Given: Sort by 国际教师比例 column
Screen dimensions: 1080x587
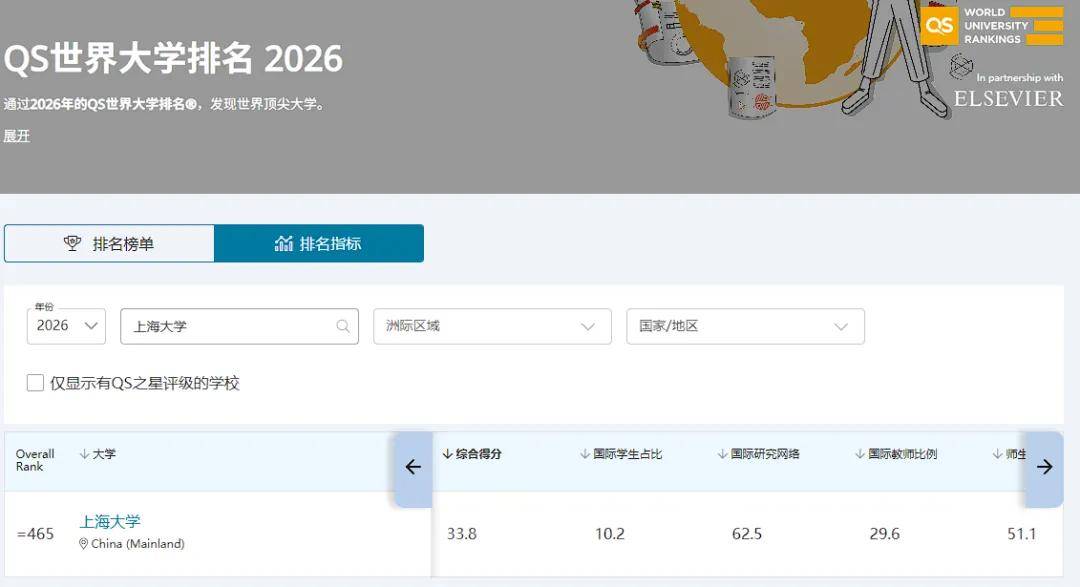Looking at the screenshot, I should point(896,454).
